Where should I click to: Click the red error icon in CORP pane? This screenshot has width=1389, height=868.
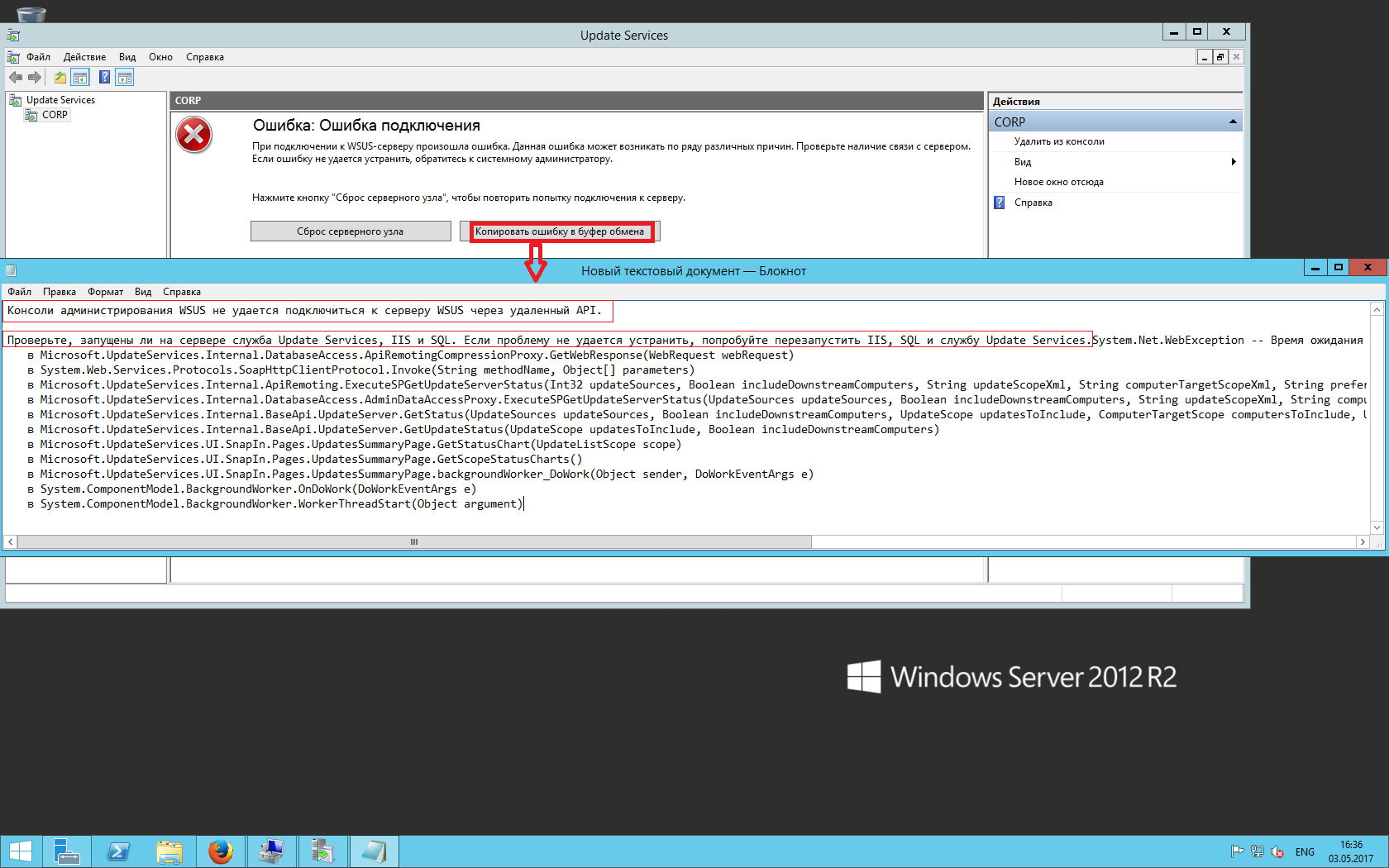(194, 136)
